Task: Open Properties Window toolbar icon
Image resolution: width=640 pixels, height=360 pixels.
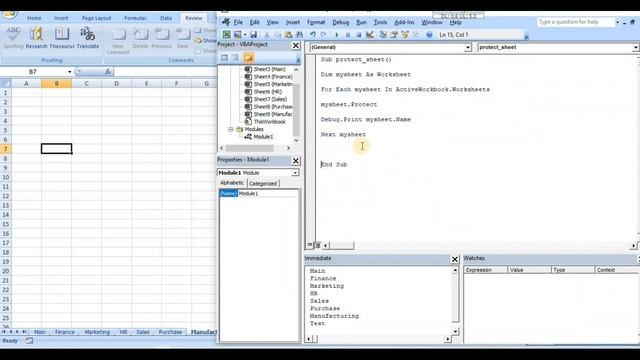Action: click(x=394, y=35)
